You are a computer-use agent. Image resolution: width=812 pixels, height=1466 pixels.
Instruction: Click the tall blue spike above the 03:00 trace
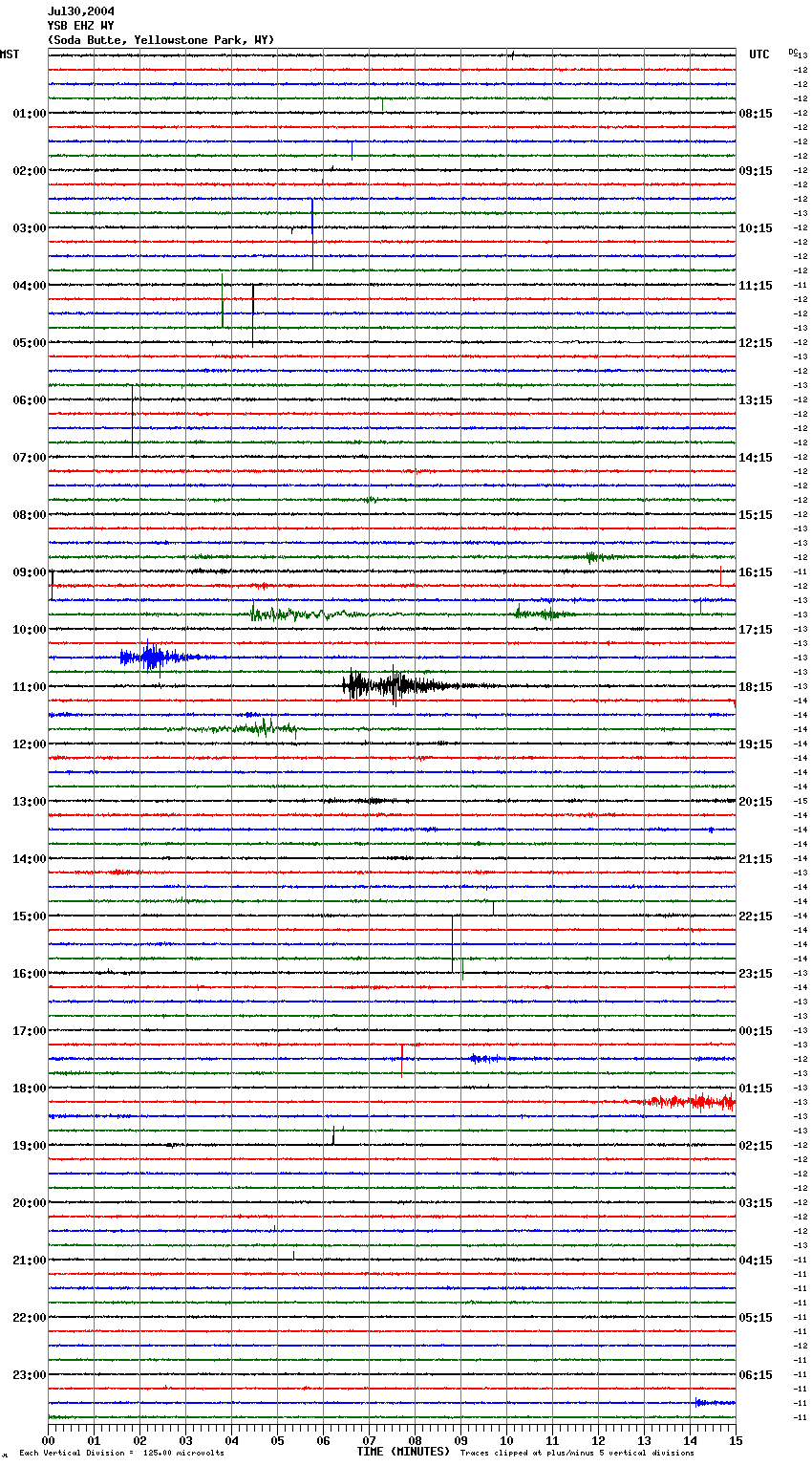pyautogui.click(x=312, y=233)
